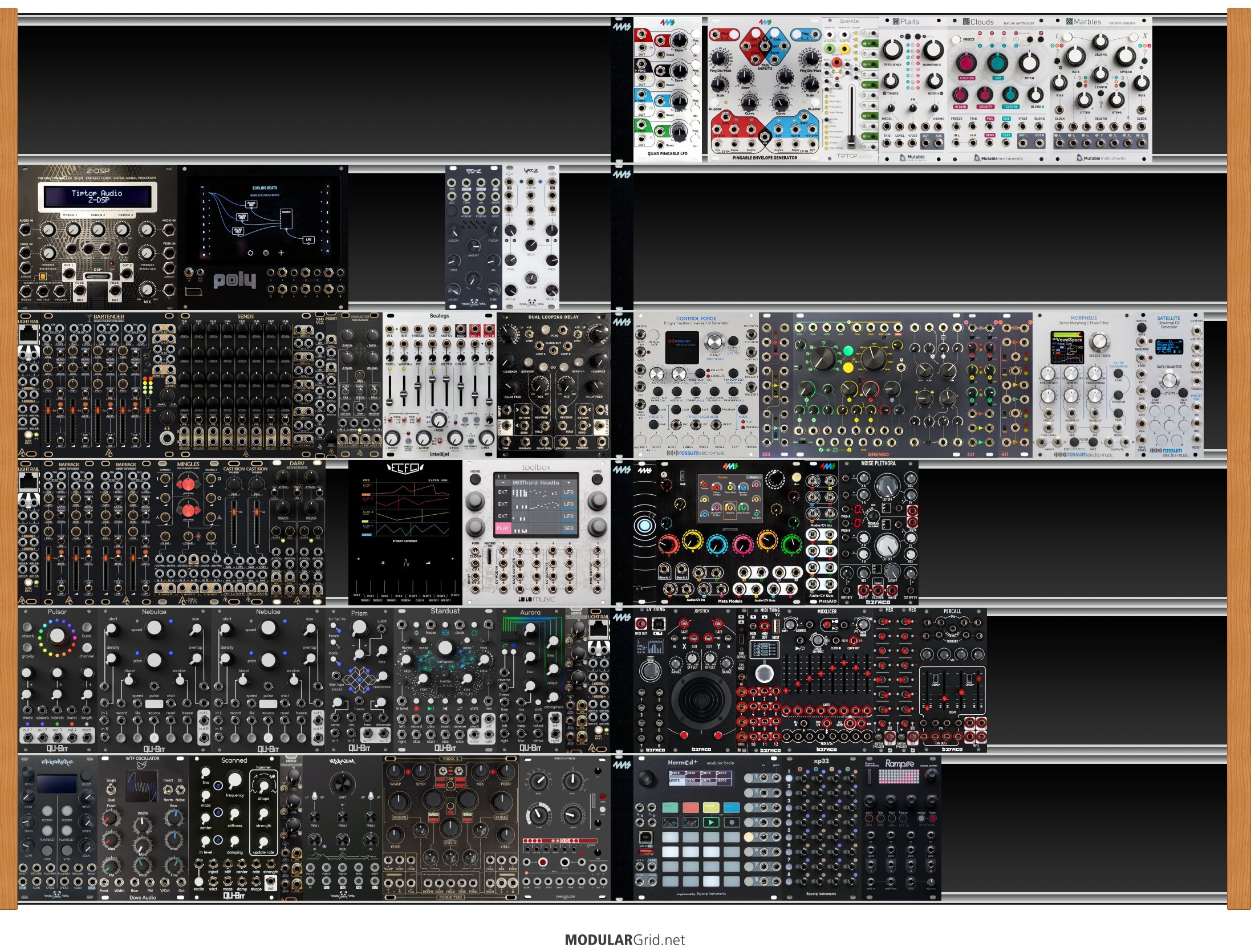Click the Aurora module title
Screen dimensions: 1251x952
click(530, 612)
